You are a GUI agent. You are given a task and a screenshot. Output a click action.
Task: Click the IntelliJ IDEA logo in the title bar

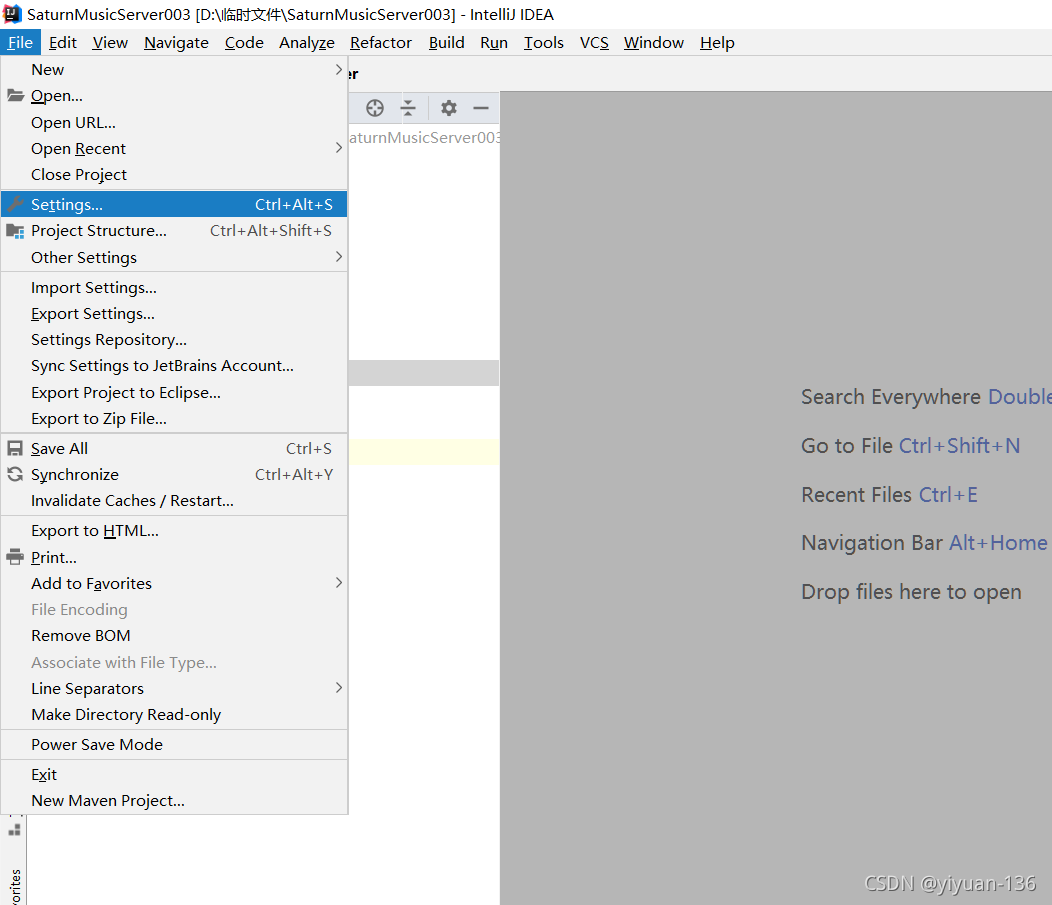(12, 14)
